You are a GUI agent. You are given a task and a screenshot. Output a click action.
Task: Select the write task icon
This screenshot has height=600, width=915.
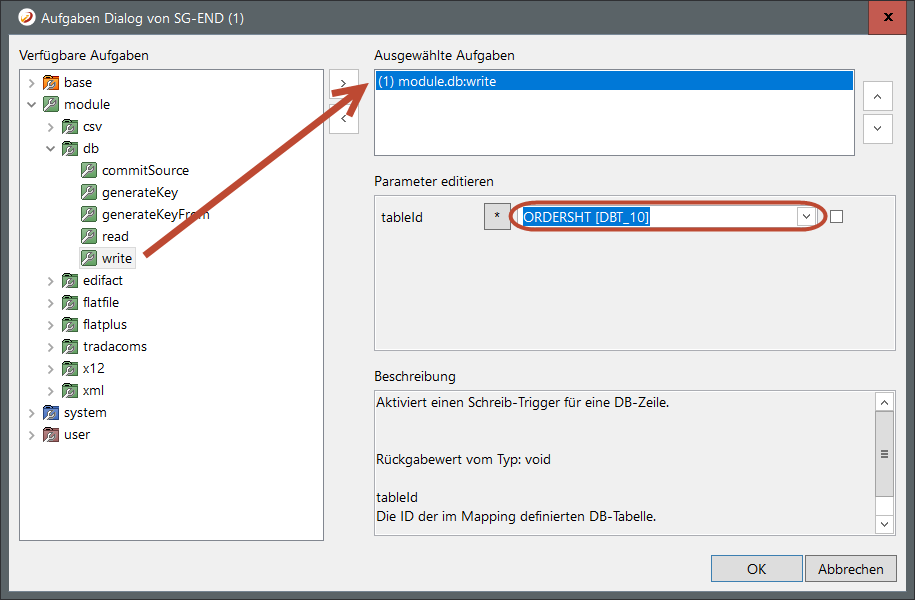point(88,259)
